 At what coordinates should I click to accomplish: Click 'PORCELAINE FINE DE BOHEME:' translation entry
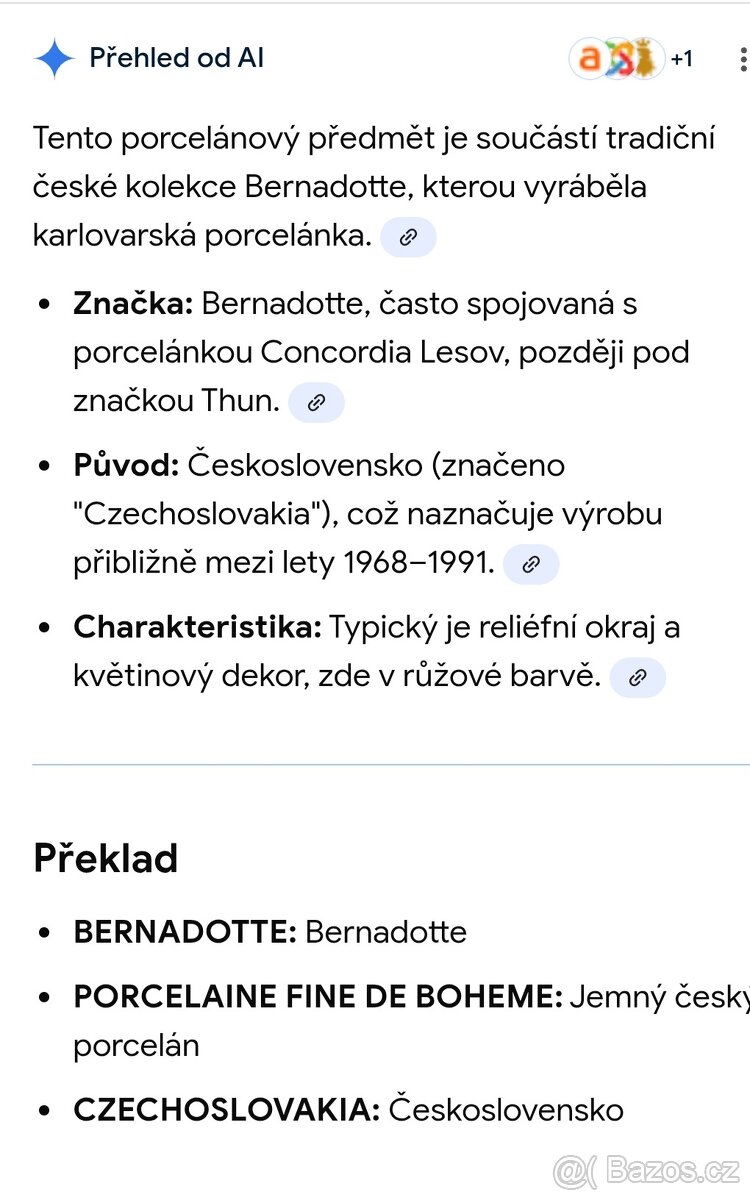click(x=317, y=997)
